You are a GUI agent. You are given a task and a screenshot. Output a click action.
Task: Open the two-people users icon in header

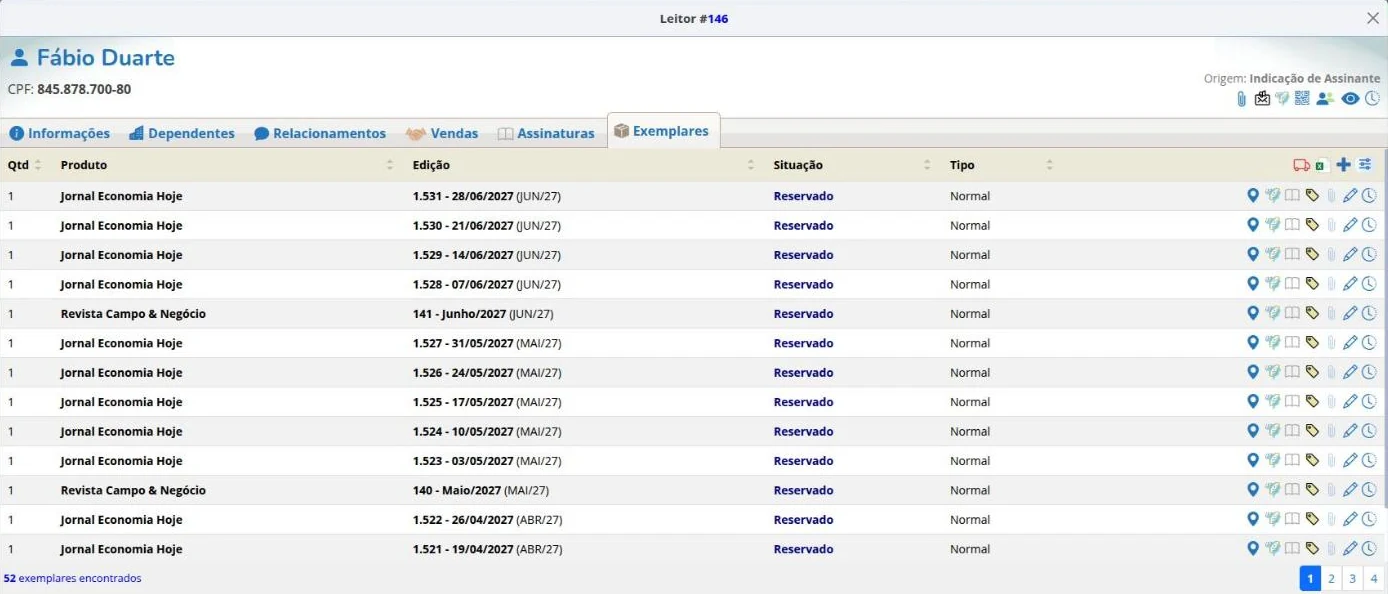(1325, 98)
